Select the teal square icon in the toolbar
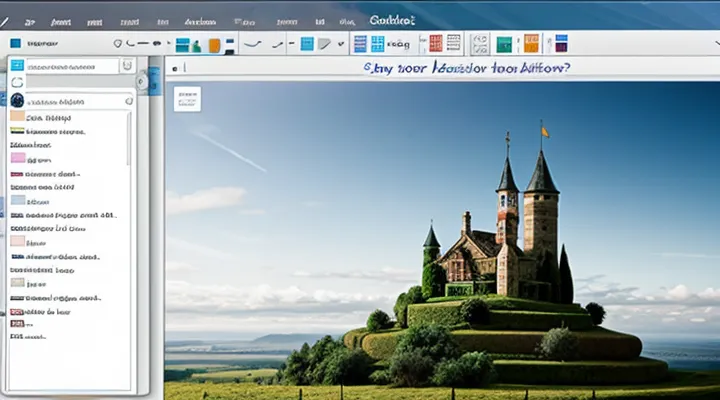This screenshot has width=720, height=400. 504,44
